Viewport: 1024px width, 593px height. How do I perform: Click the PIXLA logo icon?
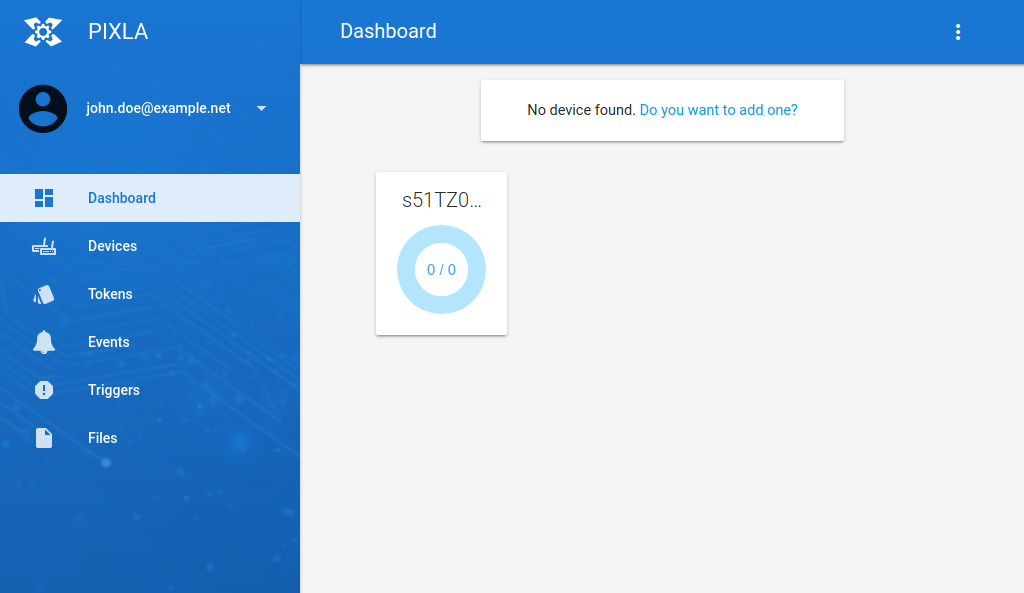click(x=44, y=31)
